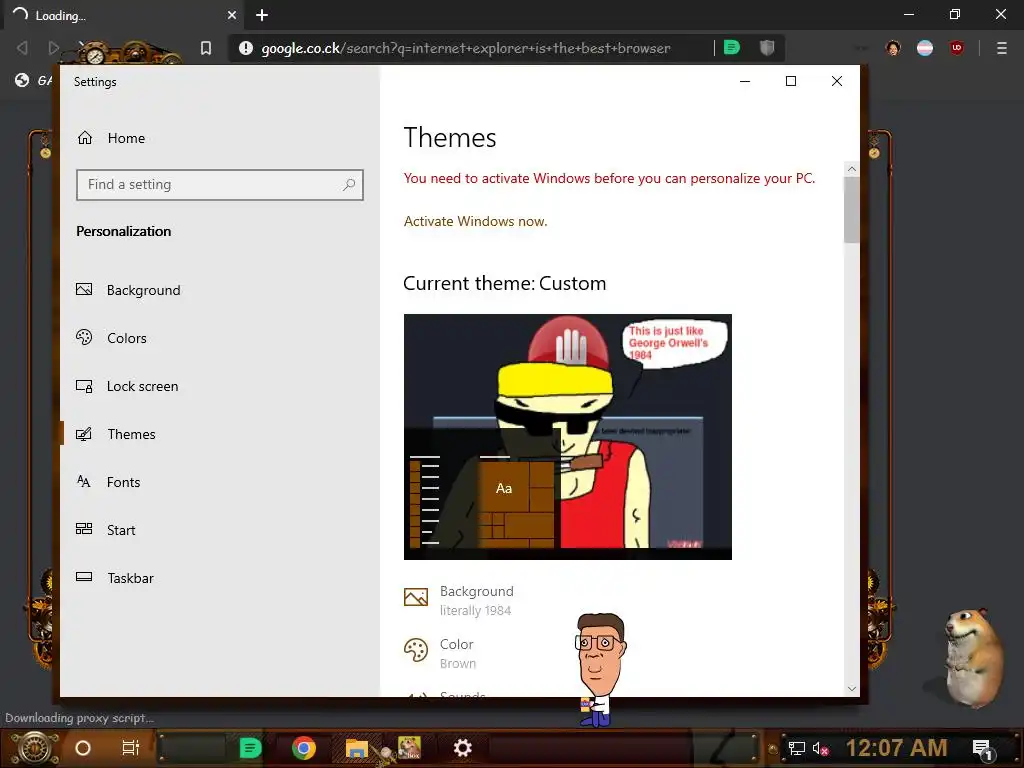1024x768 pixels.
Task: Click the Taskbar icon in sidebar
Action: click(x=84, y=577)
